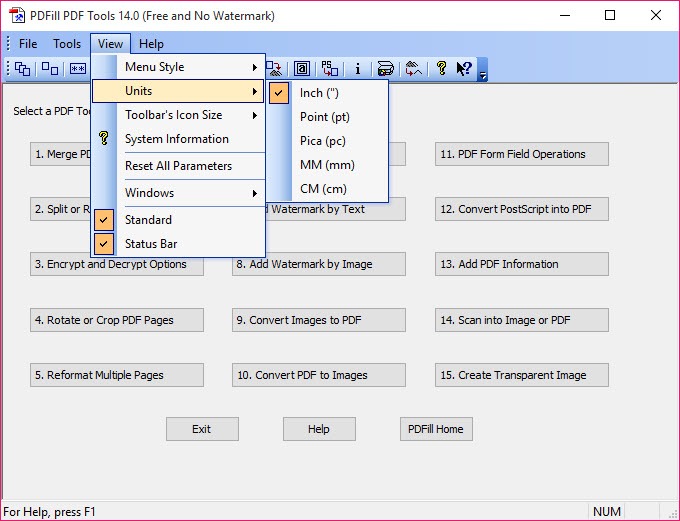Click 5. Reformat Multiple Pages

117,375
